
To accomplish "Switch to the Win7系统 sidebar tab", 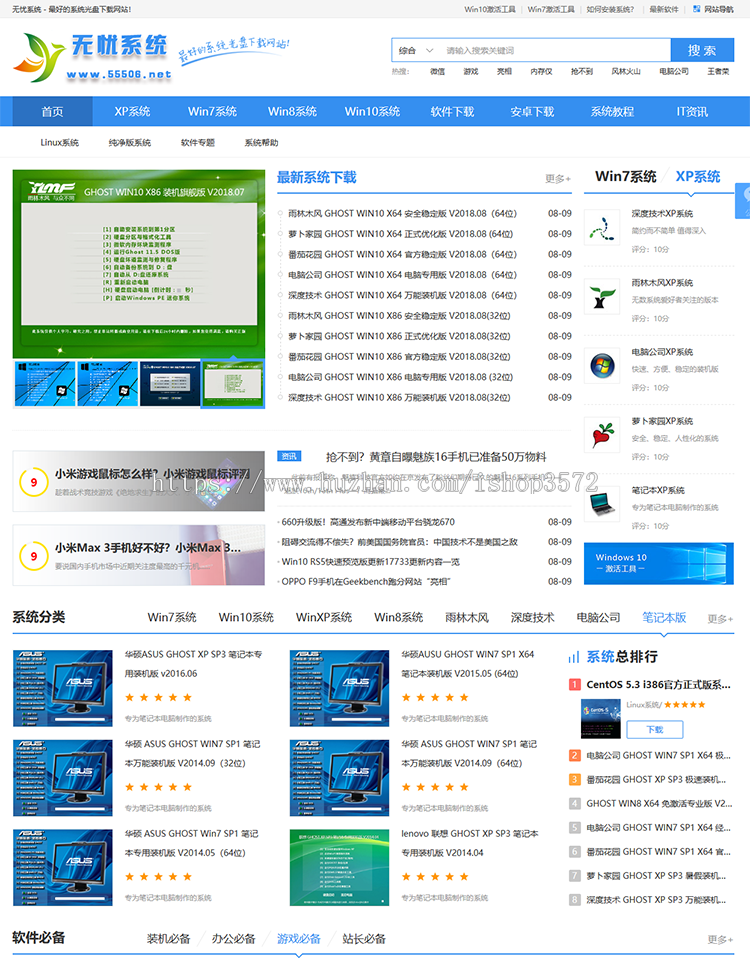I will point(626,176).
